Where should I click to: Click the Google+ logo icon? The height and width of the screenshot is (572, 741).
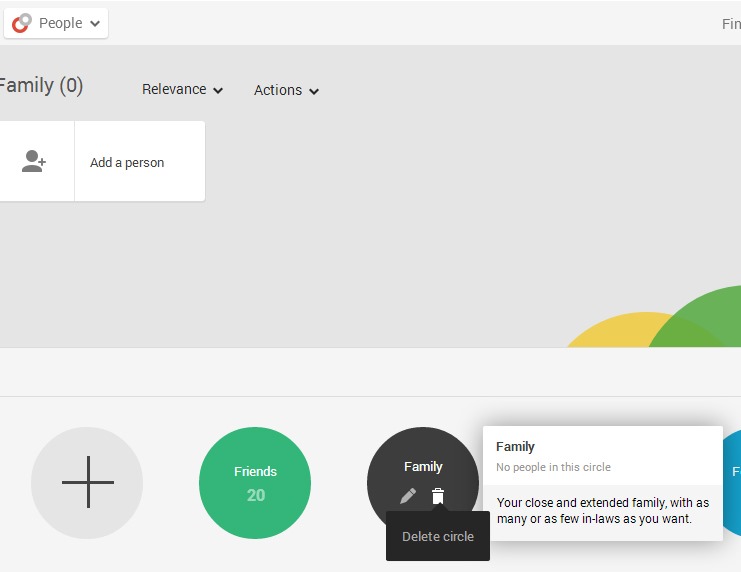(21, 23)
